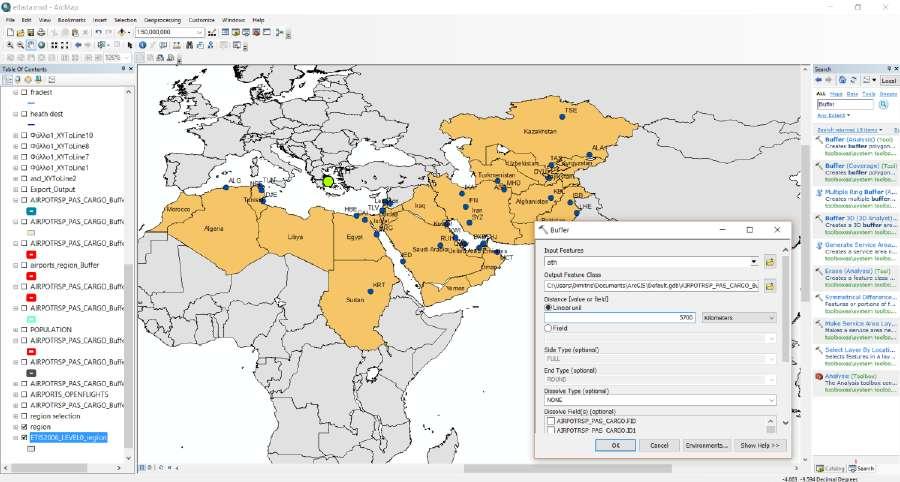Click Show Help in Buffer dialog
The image size is (900, 482).
pyautogui.click(x=759, y=445)
